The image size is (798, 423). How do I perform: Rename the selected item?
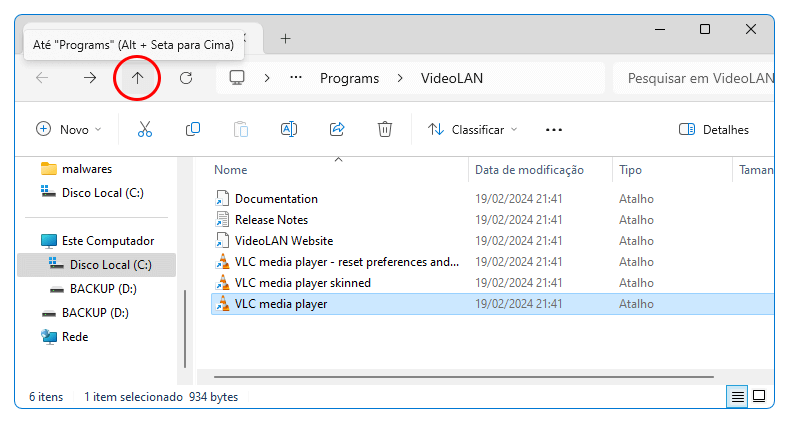(289, 129)
